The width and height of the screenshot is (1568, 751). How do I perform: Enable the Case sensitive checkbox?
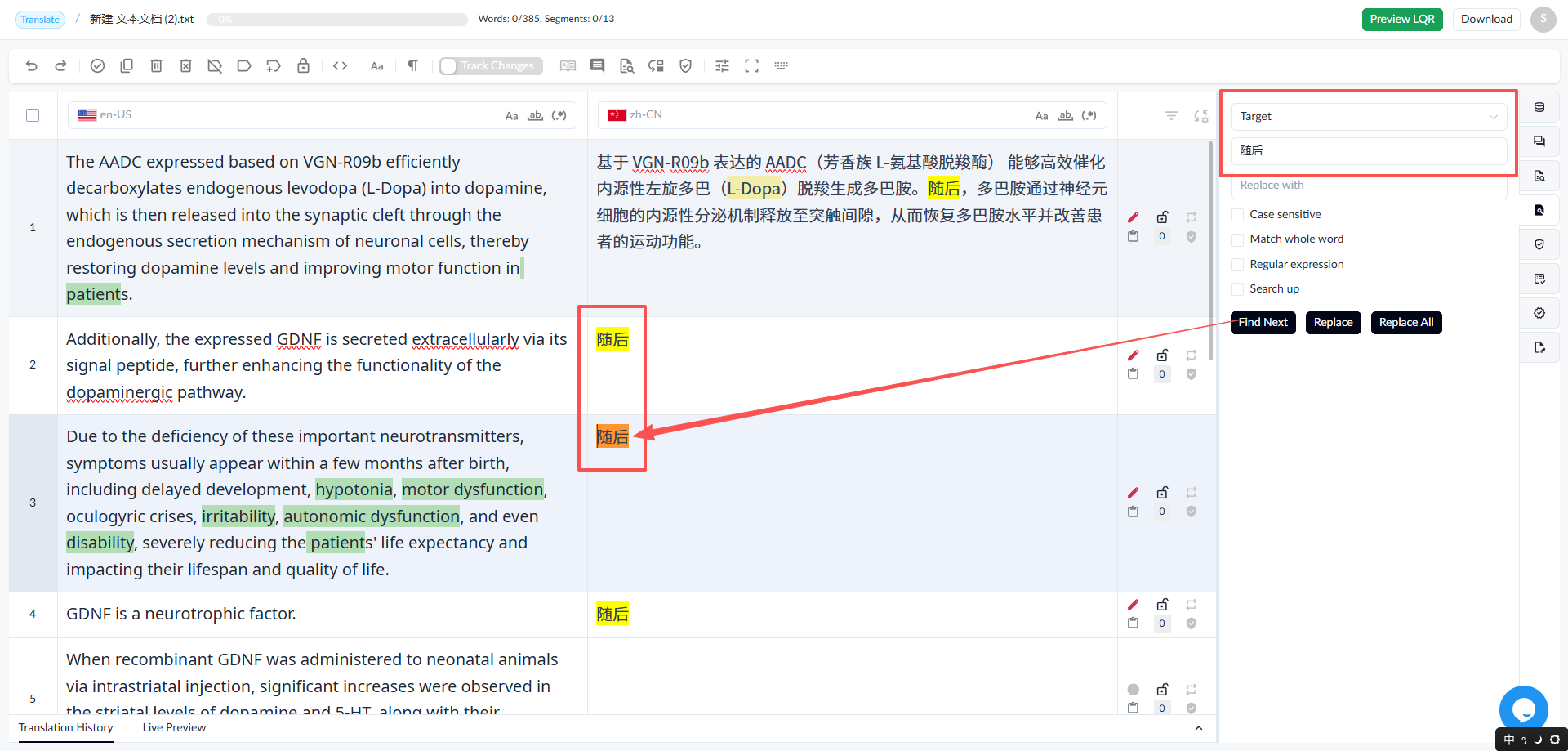coord(1237,215)
